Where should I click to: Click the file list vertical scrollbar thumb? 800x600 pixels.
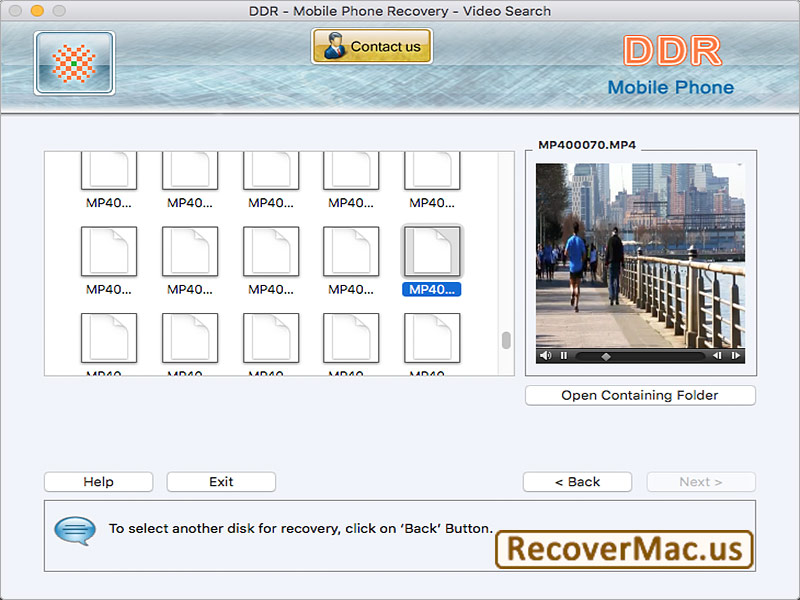506,340
